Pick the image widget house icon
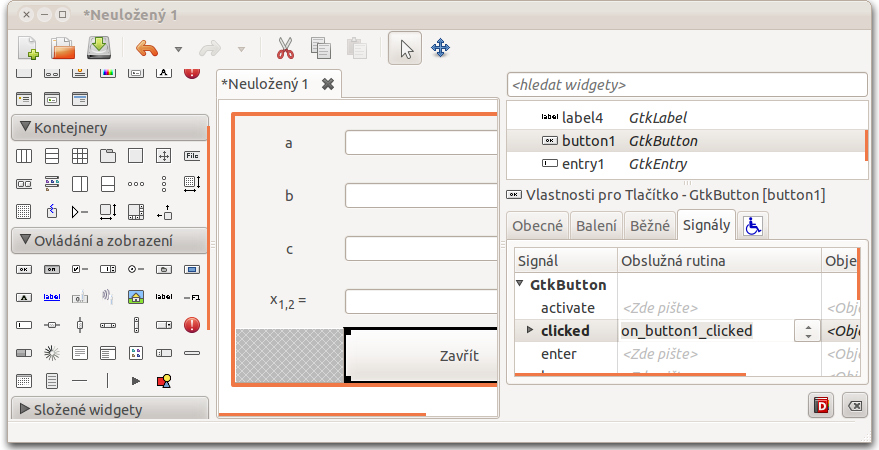 click(136, 297)
